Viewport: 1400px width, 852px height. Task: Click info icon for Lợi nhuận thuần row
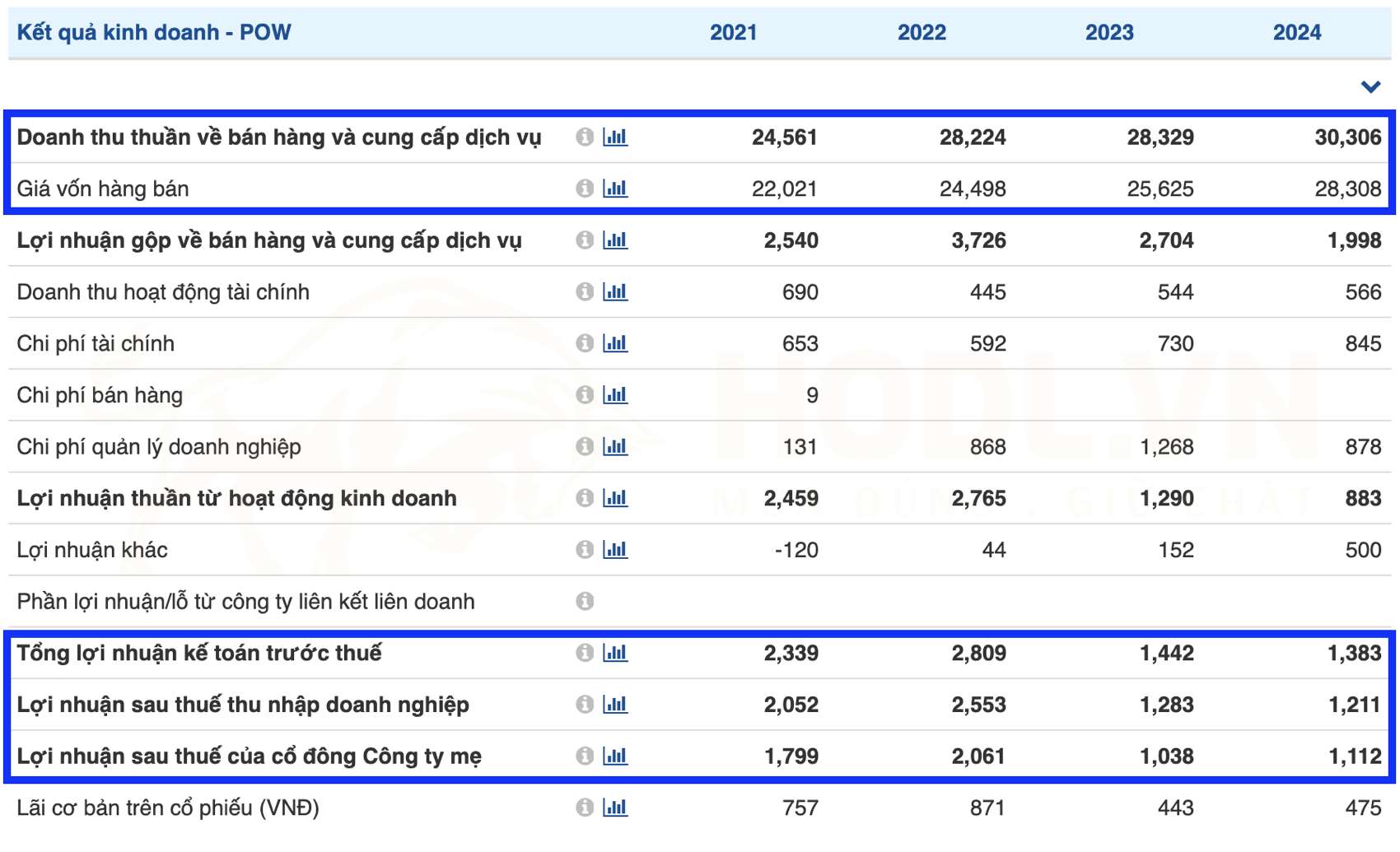click(585, 498)
